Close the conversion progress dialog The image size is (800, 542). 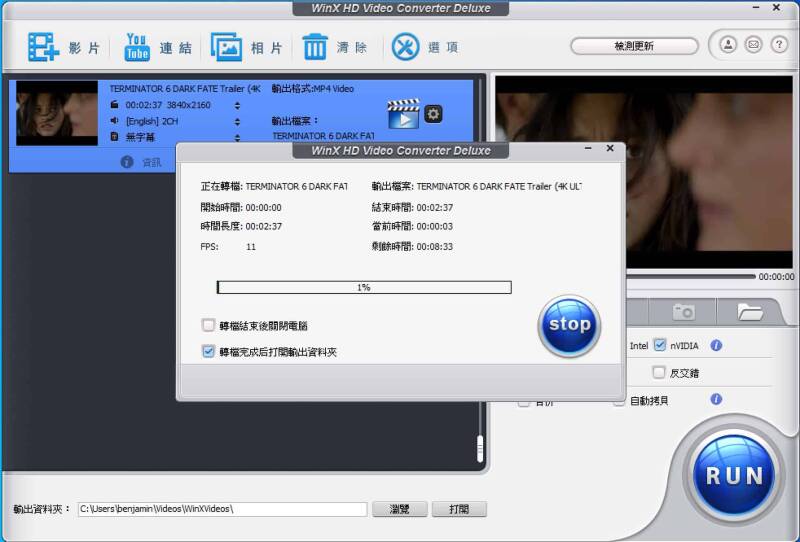pyautogui.click(x=610, y=149)
